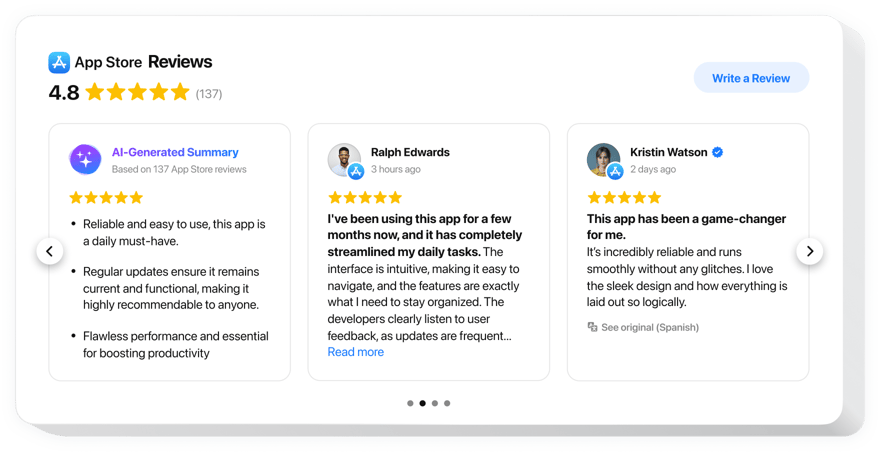Click the AI-Generated Summary title
The height and width of the screenshot is (454, 880).
point(175,152)
